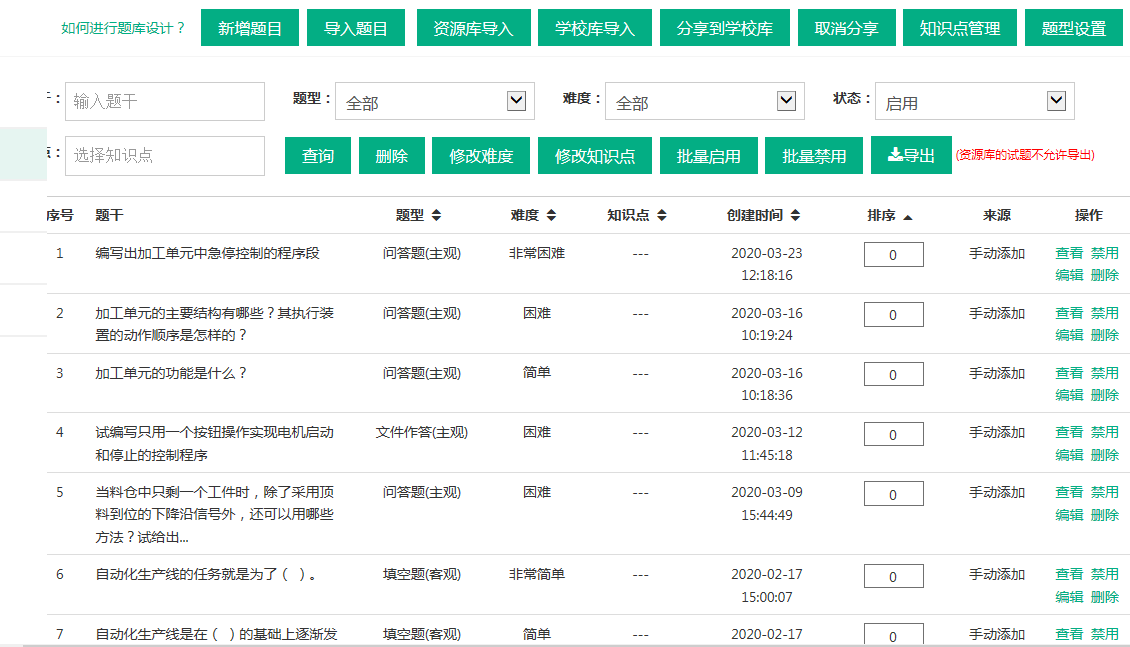Image resolution: width=1130 pixels, height=647 pixels.
Task: Sort table by 知识点 column arrows
Action: [x=661, y=215]
